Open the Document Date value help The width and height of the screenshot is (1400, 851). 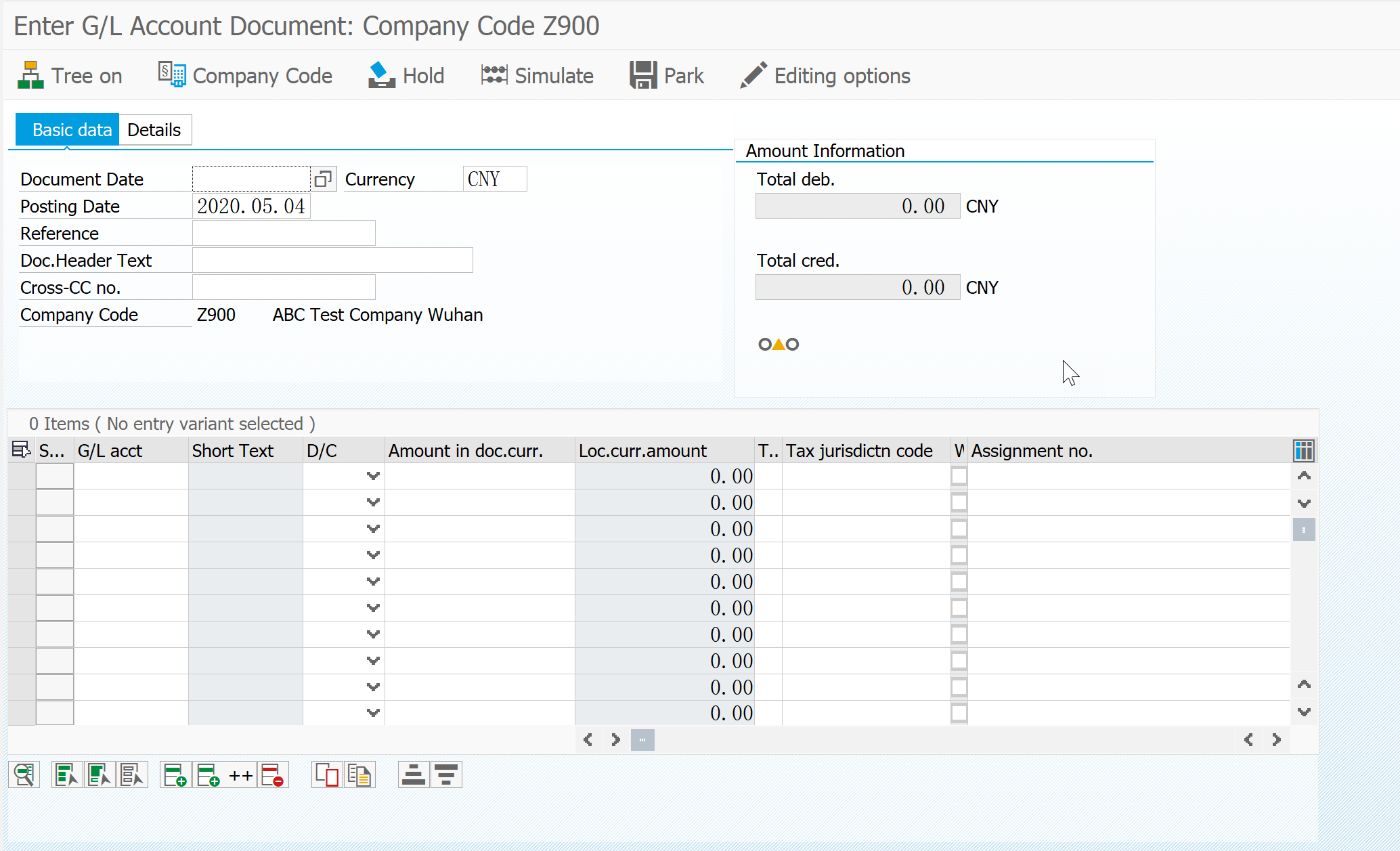tap(324, 178)
